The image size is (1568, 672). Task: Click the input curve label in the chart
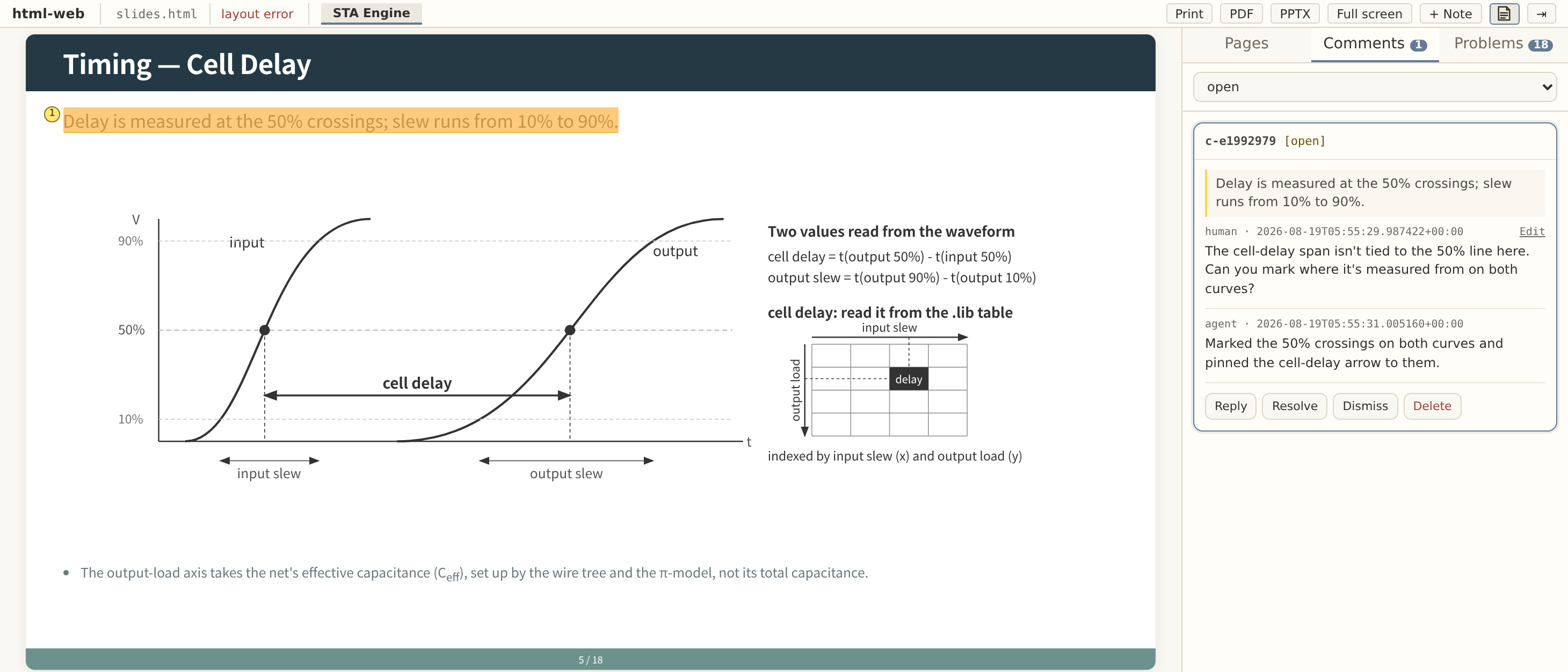(246, 243)
